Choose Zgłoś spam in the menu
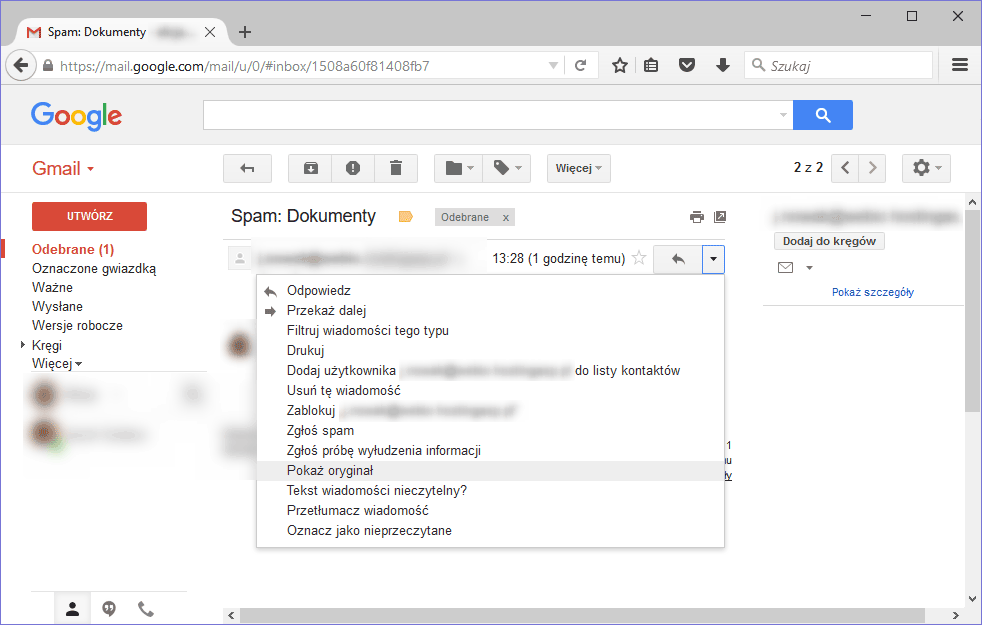Image resolution: width=982 pixels, height=625 pixels. coord(320,430)
